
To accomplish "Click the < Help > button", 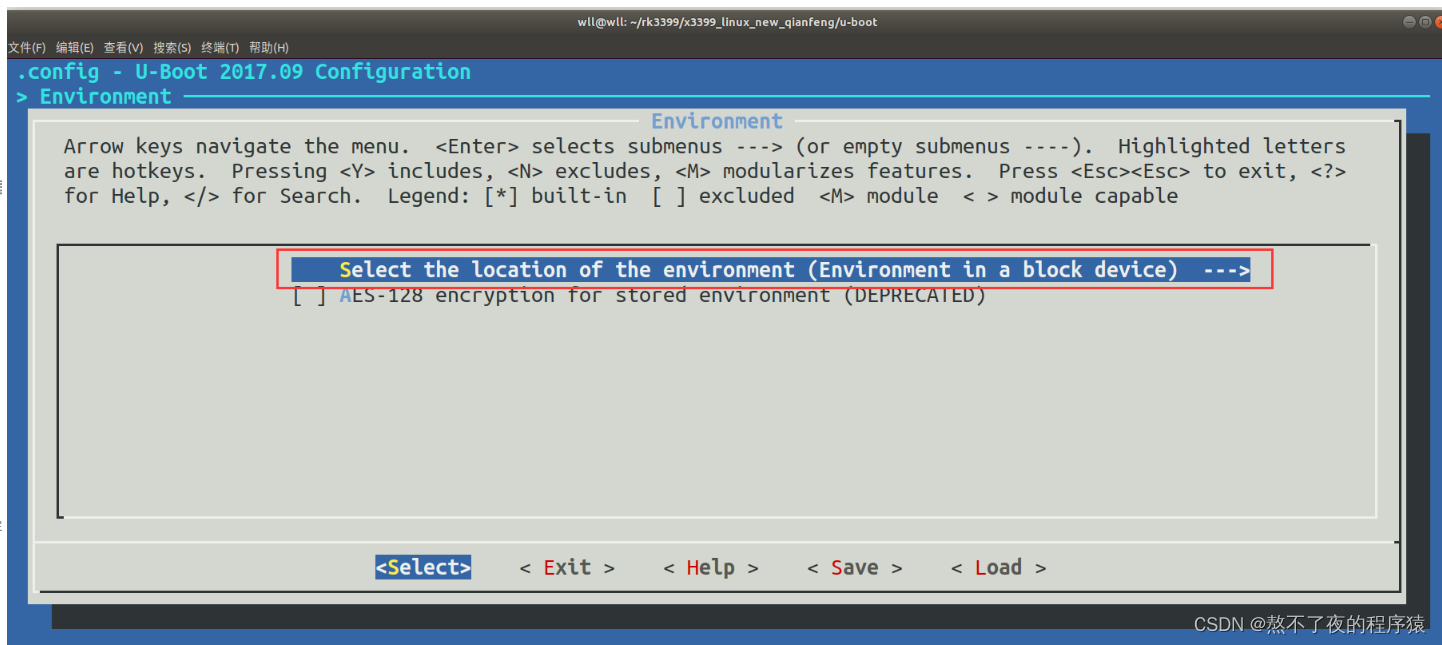I will coord(711,567).
